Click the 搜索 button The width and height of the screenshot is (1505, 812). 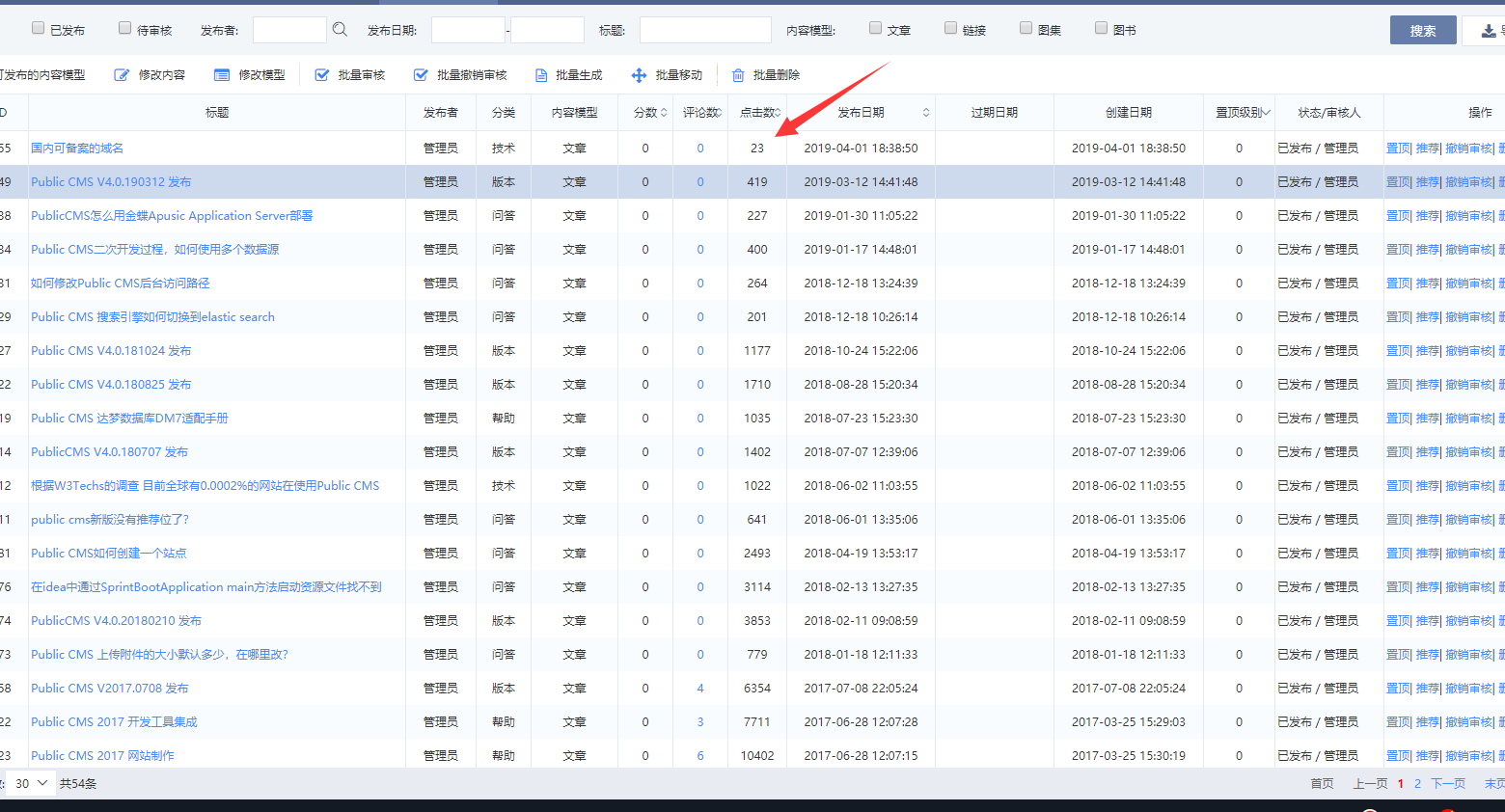tap(1423, 30)
